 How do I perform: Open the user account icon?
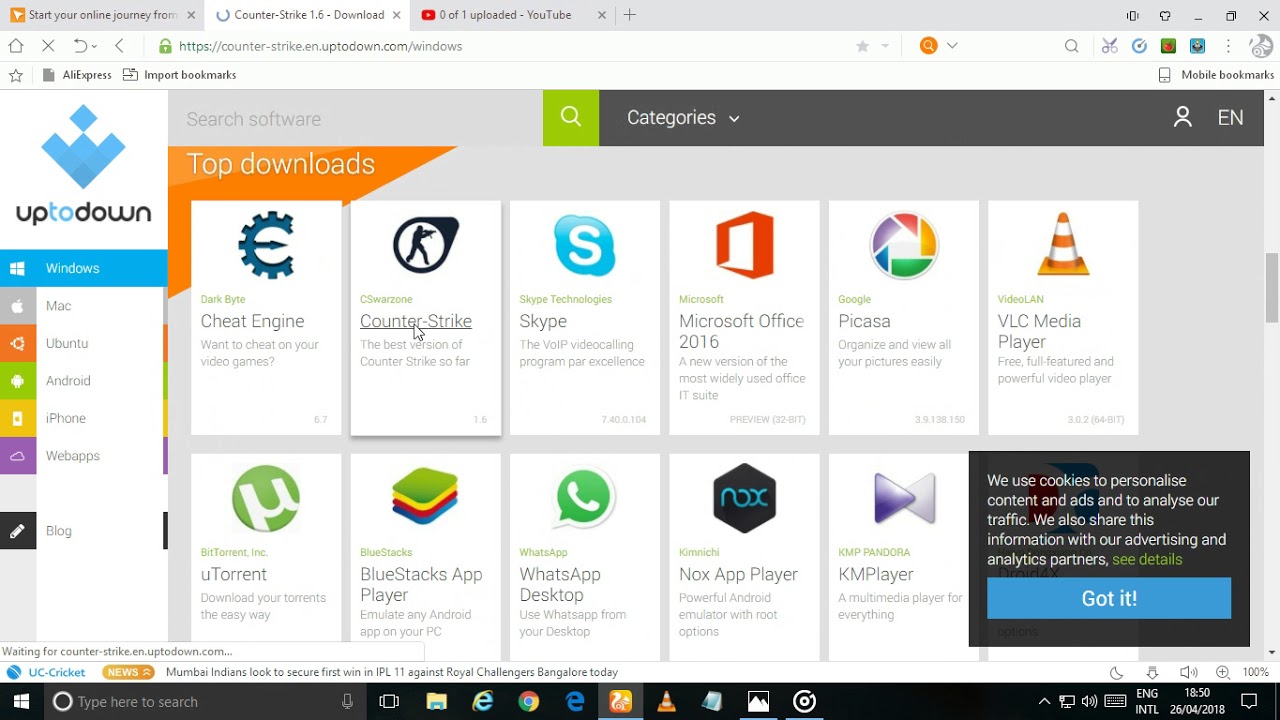tap(1183, 117)
